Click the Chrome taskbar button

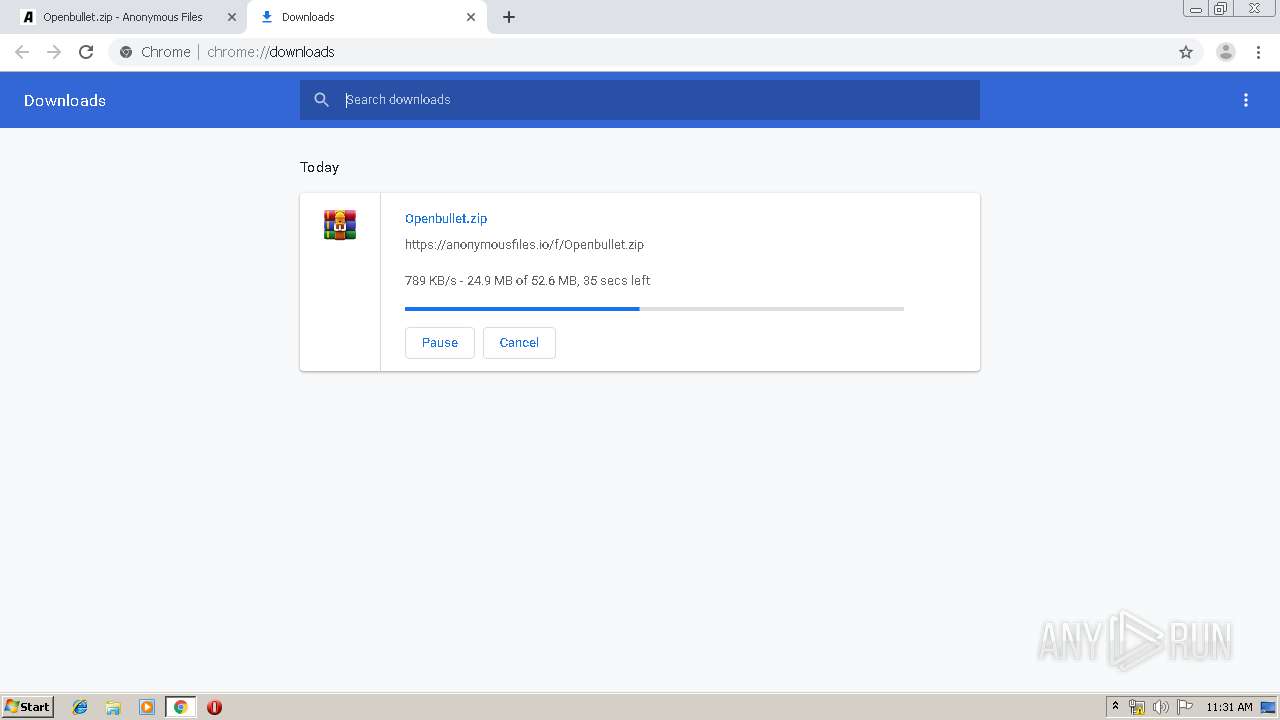[180, 707]
